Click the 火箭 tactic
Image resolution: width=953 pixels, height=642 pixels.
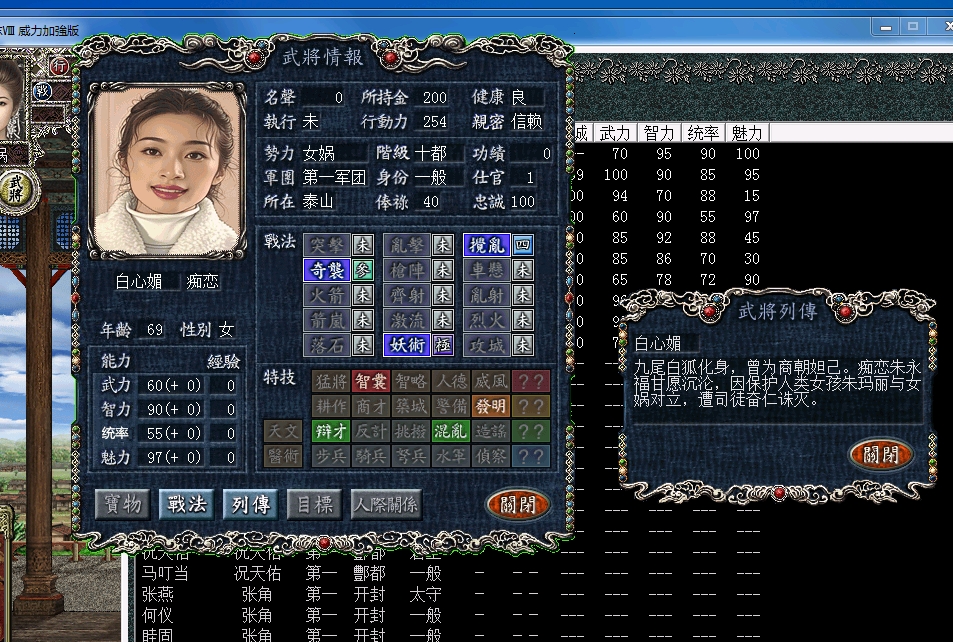pyautogui.click(x=327, y=295)
